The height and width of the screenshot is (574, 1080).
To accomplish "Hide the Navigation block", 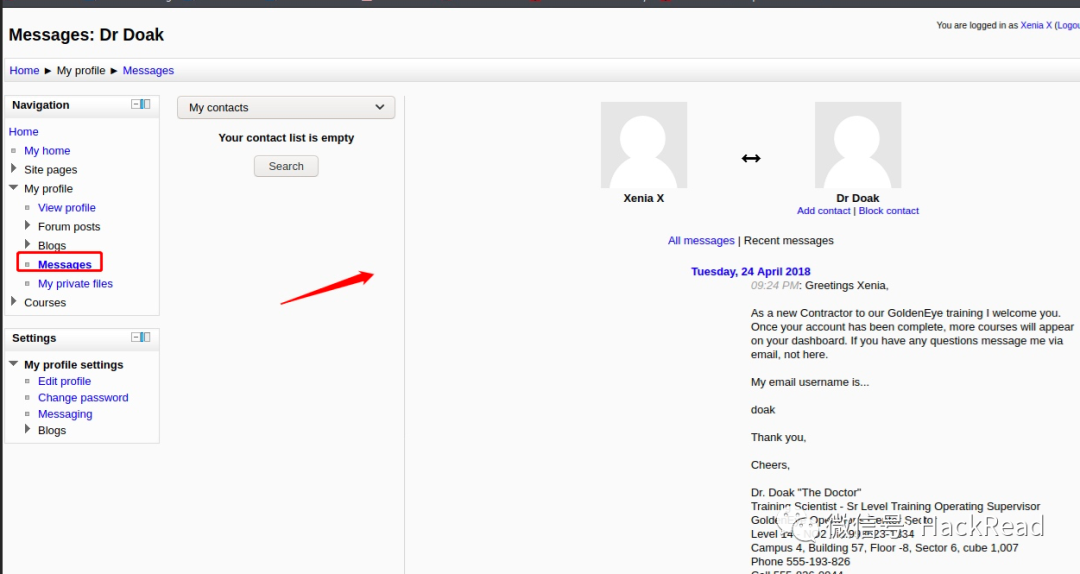I will [136, 104].
